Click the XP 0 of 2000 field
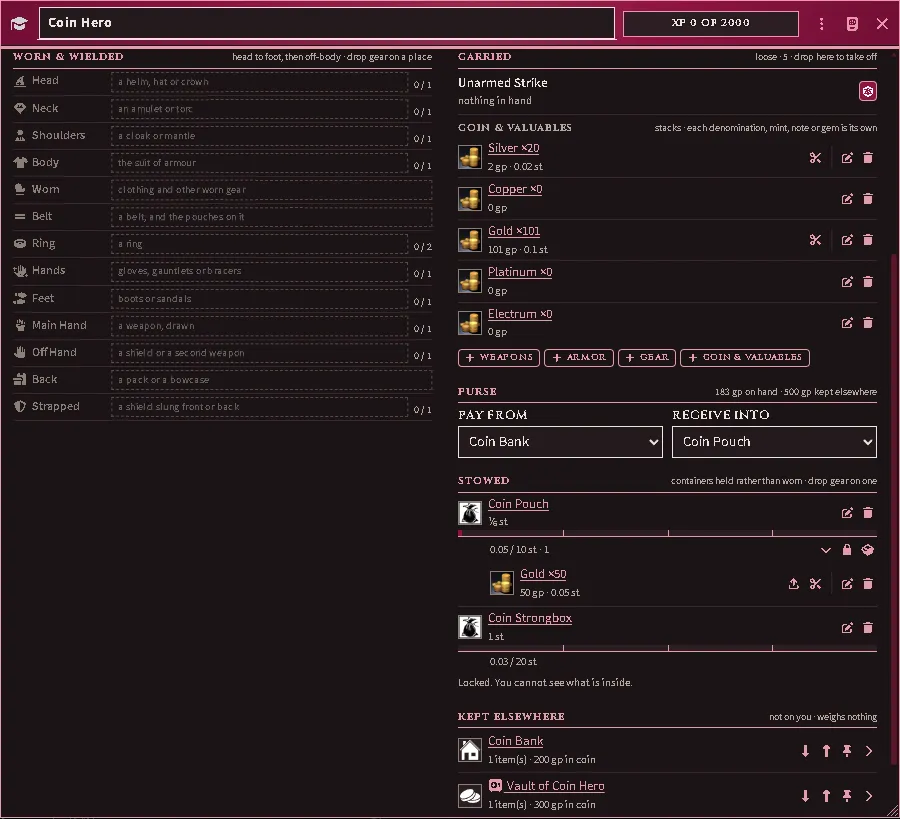The width and height of the screenshot is (900, 819). [711, 24]
